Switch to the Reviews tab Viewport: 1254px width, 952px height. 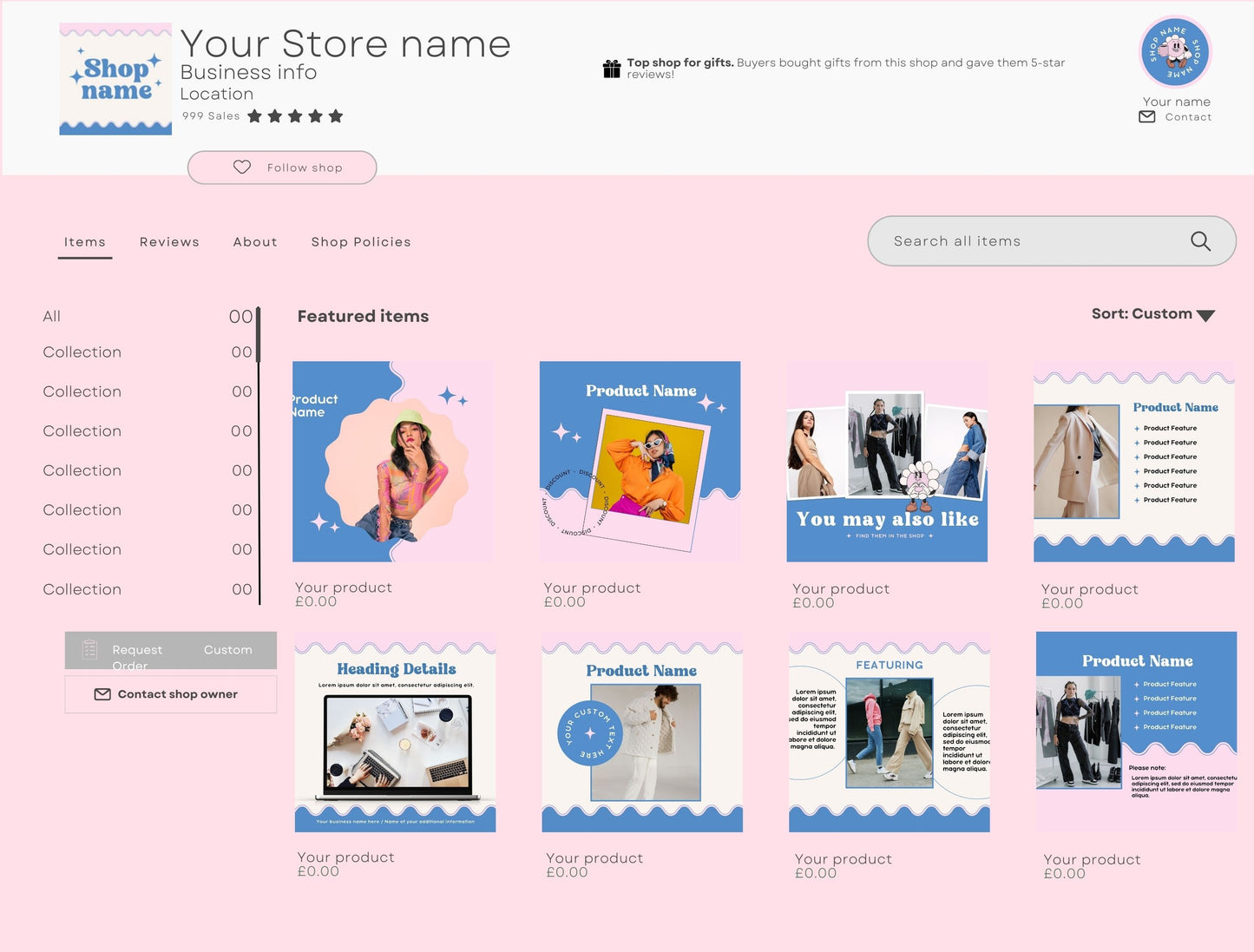pos(169,241)
